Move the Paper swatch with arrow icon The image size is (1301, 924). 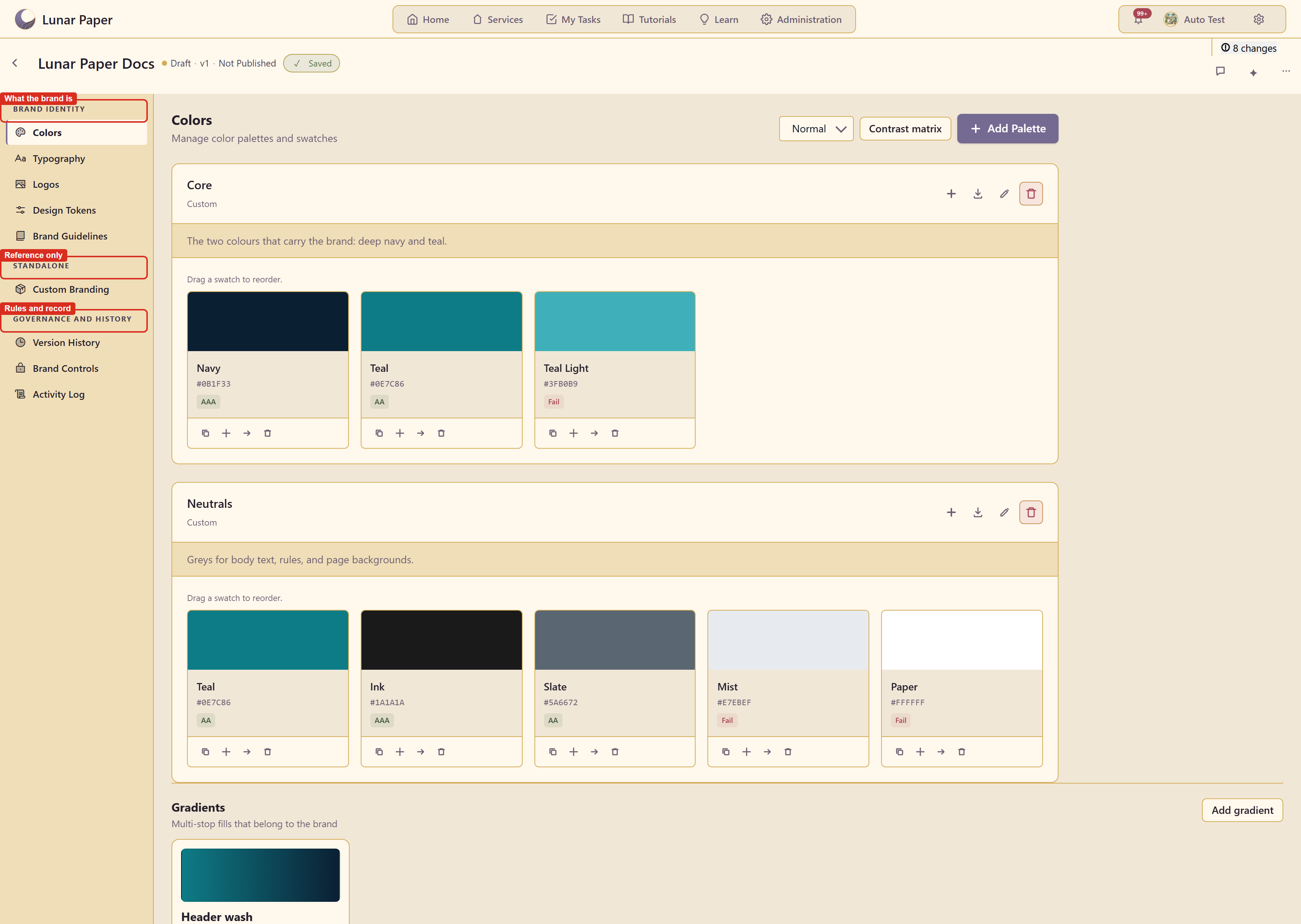point(941,752)
